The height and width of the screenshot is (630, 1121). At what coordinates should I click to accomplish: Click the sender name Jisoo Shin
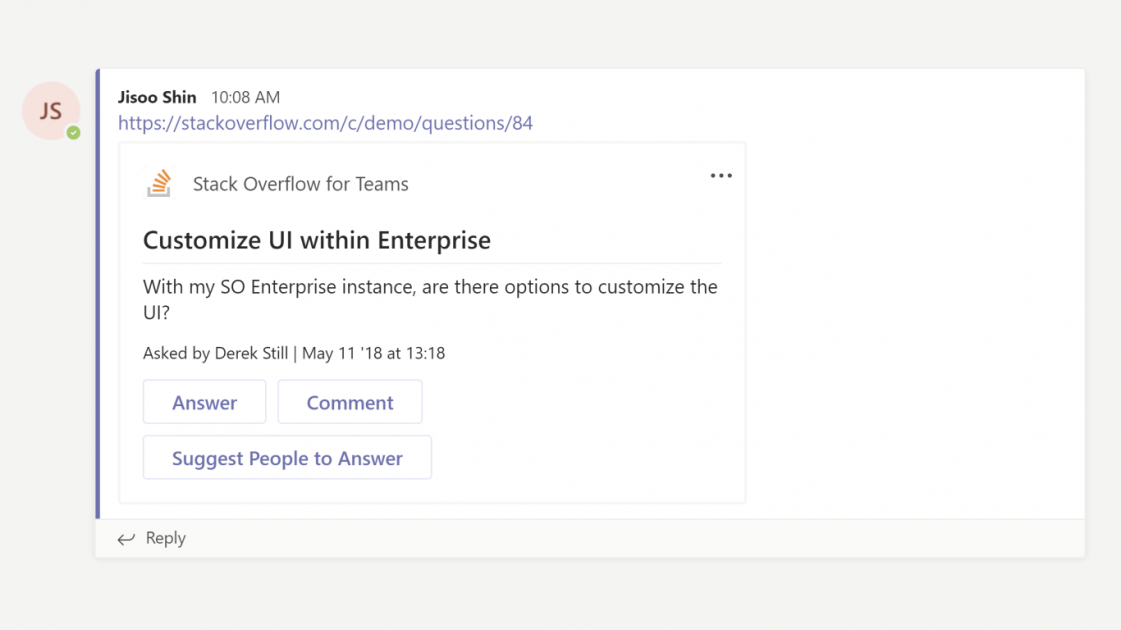tap(157, 97)
